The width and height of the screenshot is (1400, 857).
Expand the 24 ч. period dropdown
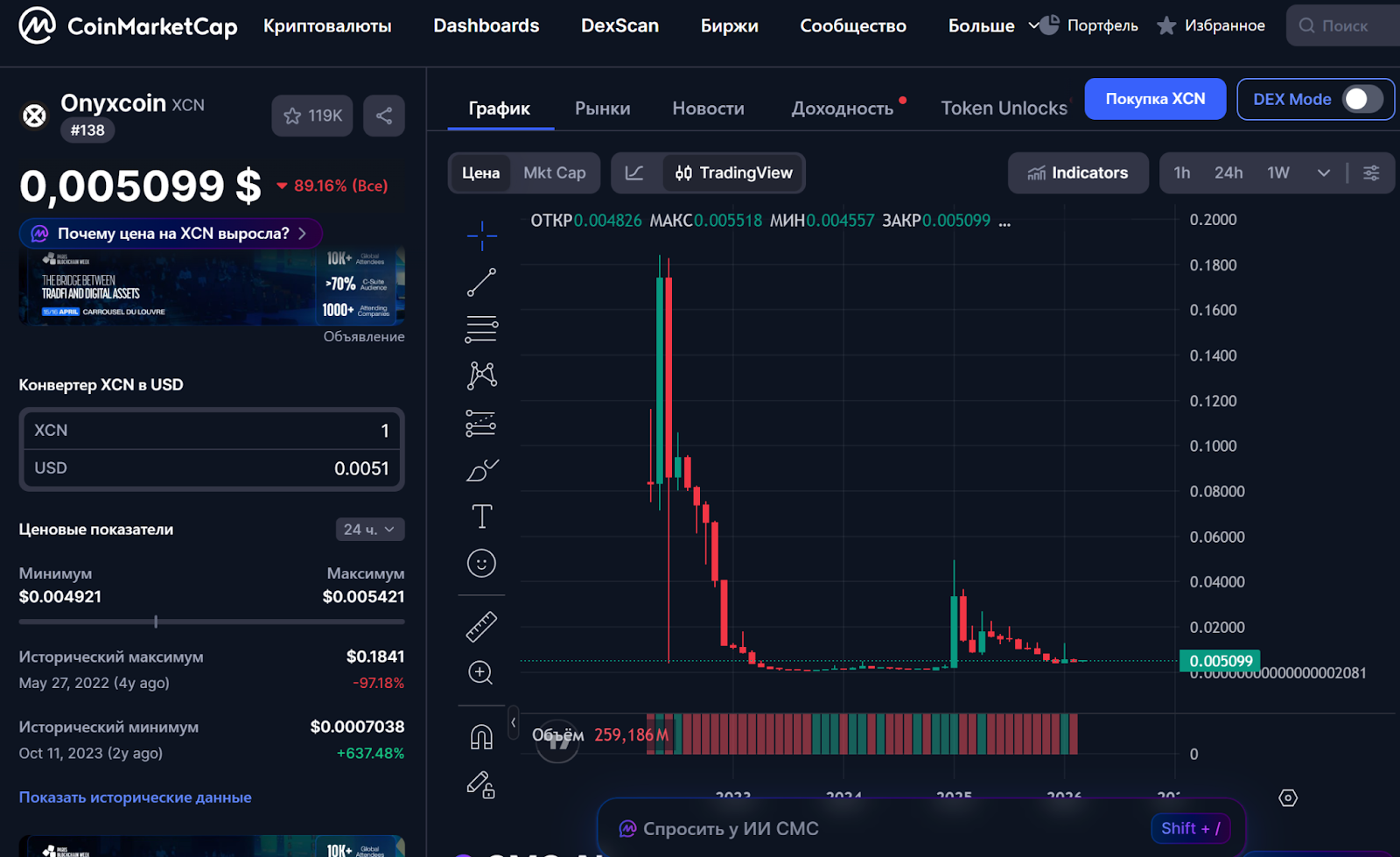coord(370,530)
